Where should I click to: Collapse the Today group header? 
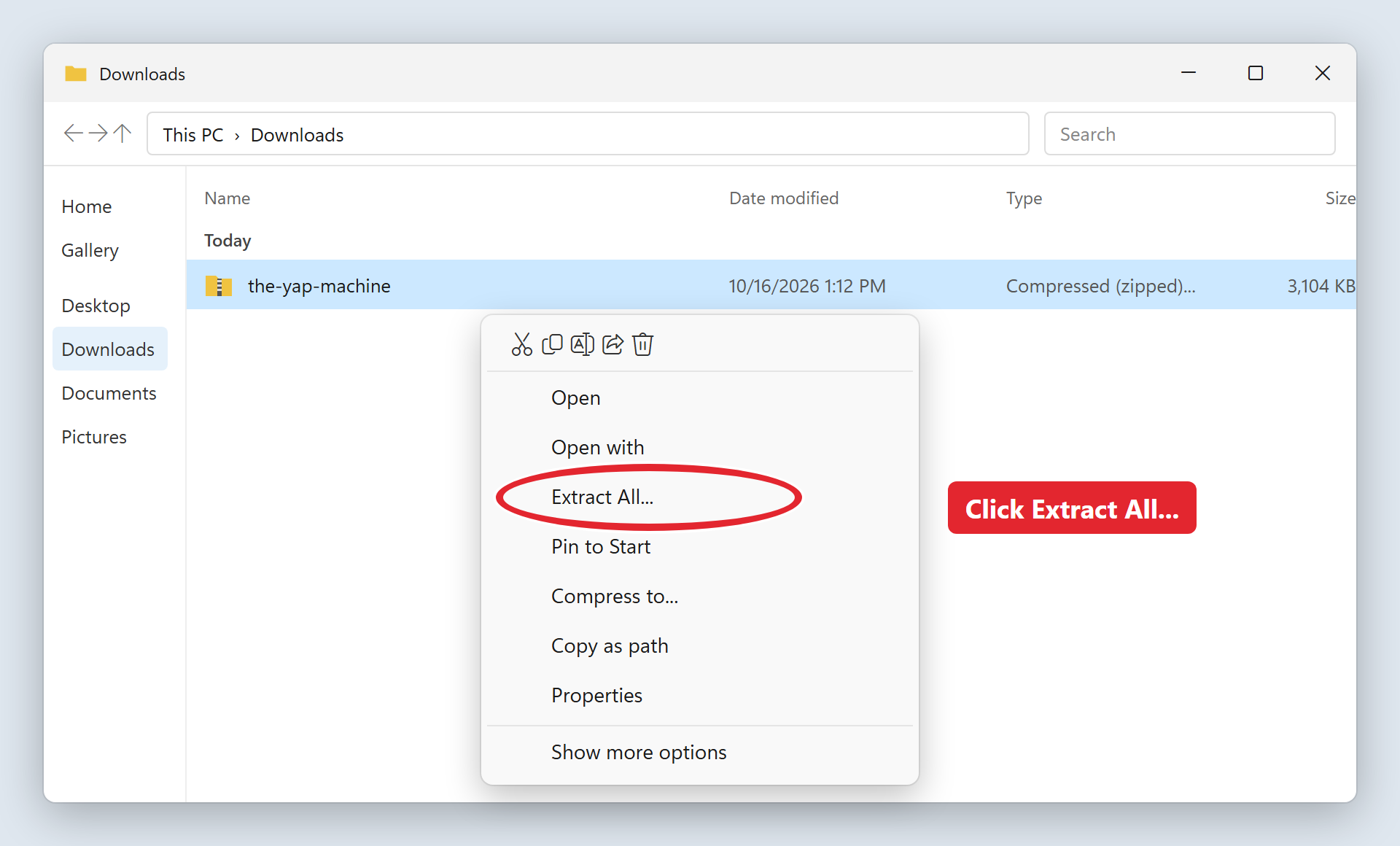click(227, 241)
